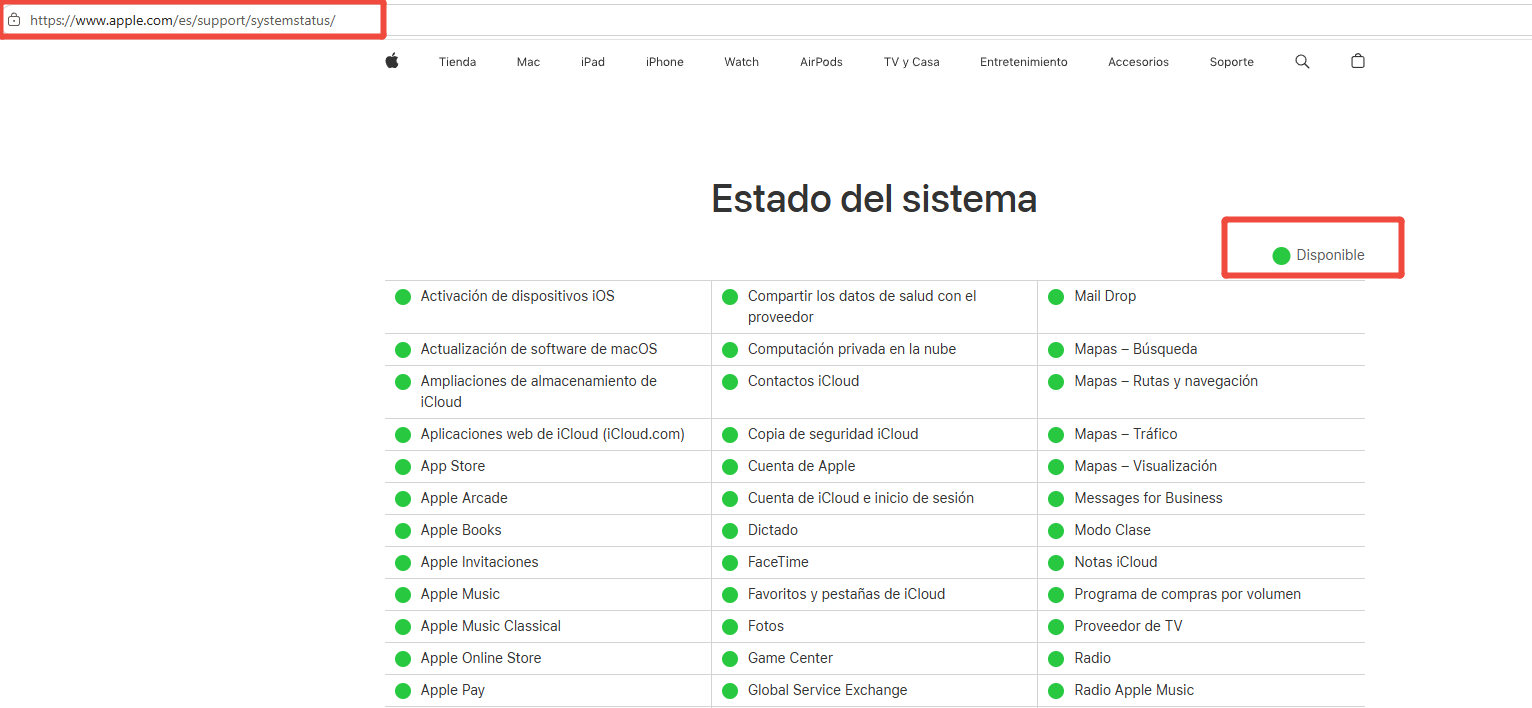Screen dimensions: 1532x708
Task: Click the padlock icon in address bar
Action: click(14, 19)
